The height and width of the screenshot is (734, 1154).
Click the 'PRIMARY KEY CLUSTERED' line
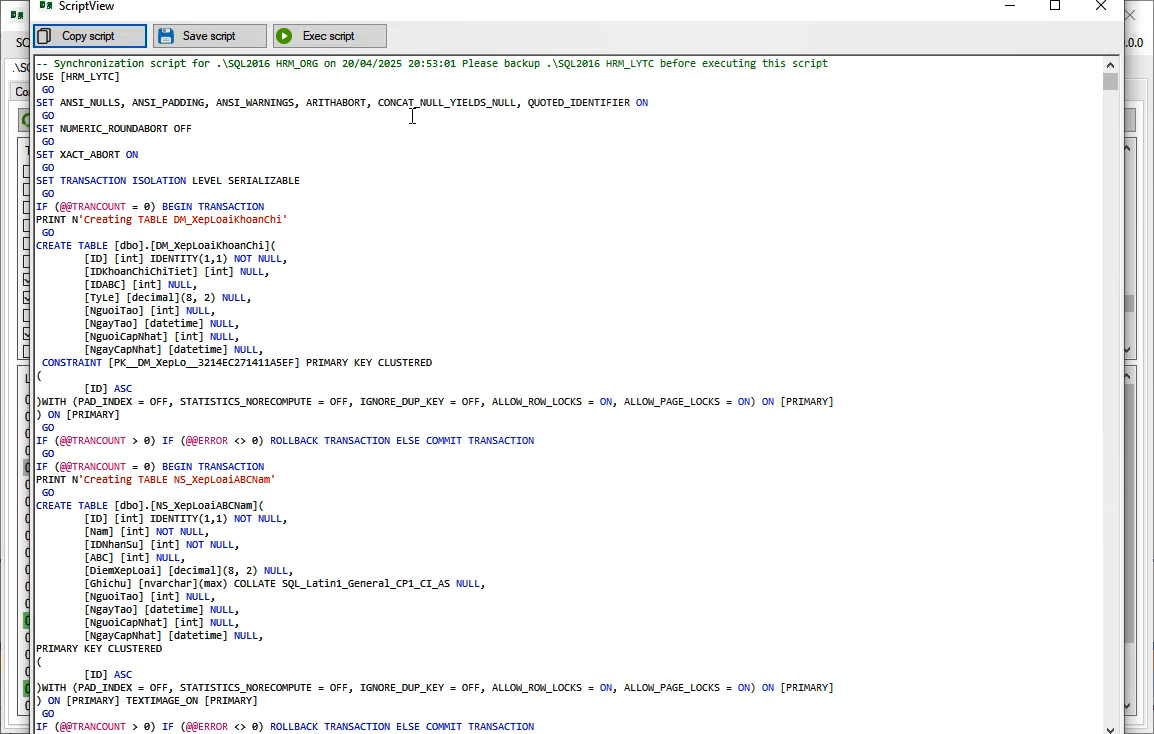(x=99, y=649)
